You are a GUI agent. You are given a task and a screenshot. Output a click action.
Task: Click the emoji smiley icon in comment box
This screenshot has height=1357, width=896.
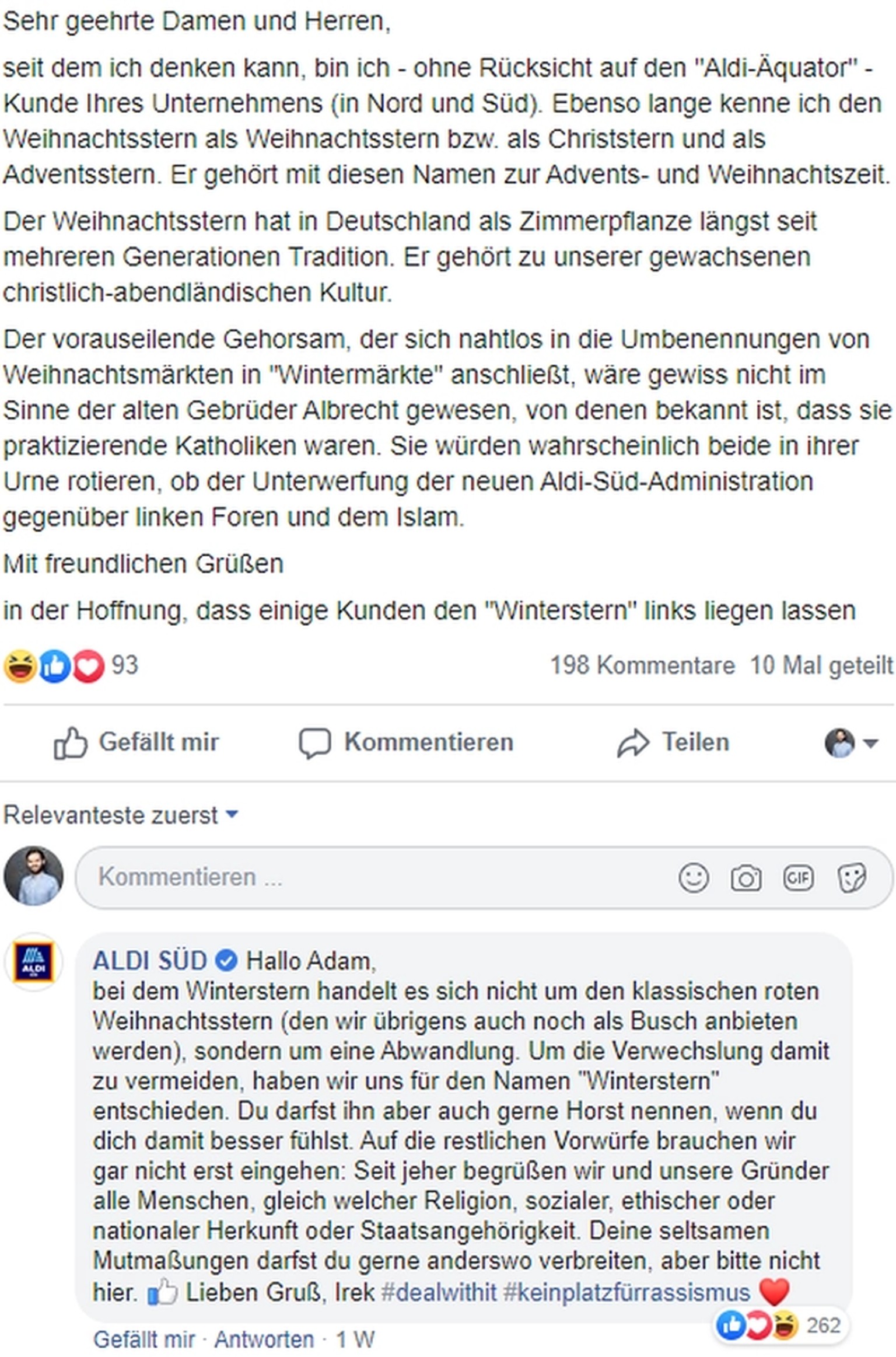coord(694,878)
